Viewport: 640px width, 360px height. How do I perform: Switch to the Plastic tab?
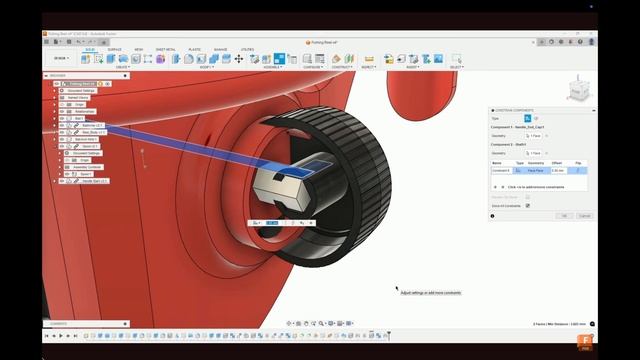(x=195, y=49)
